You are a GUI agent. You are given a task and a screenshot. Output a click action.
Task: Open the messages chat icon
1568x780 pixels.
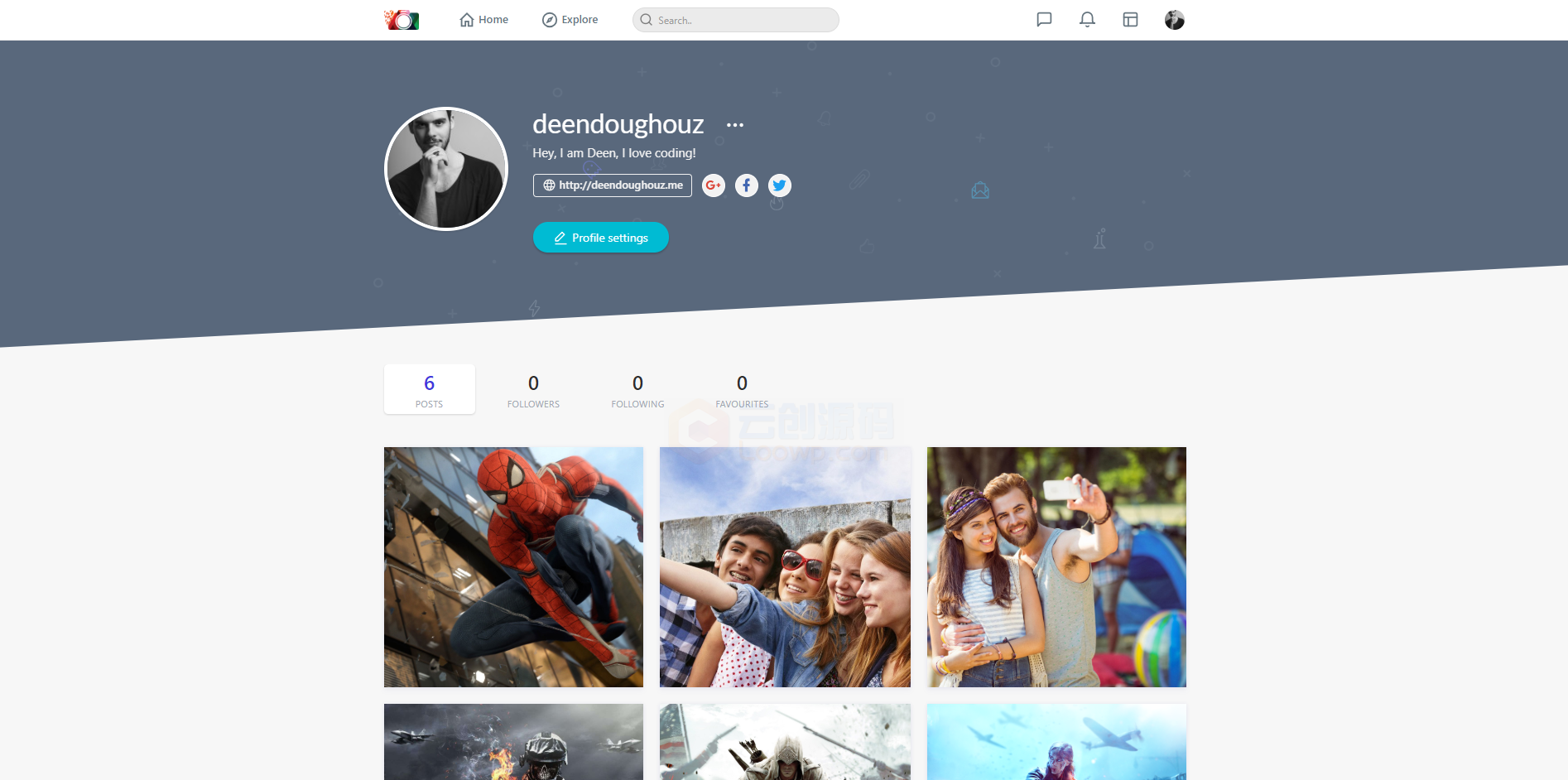[1044, 20]
